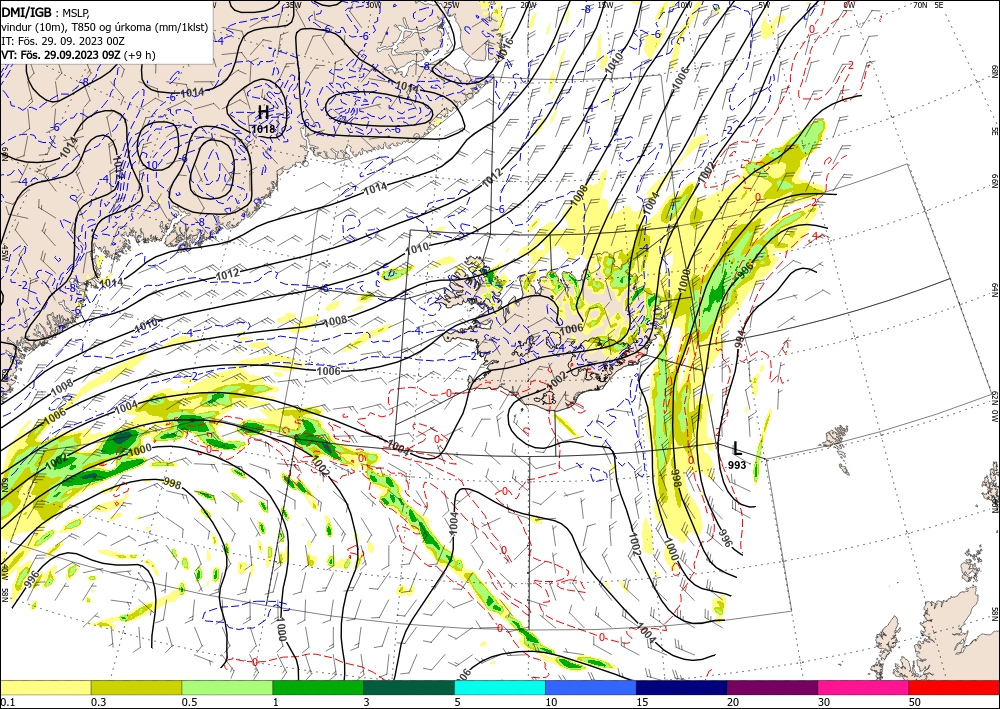
Task: Click the 'vindur (10m), T850 og úrkoma' line
Action: (104, 27)
